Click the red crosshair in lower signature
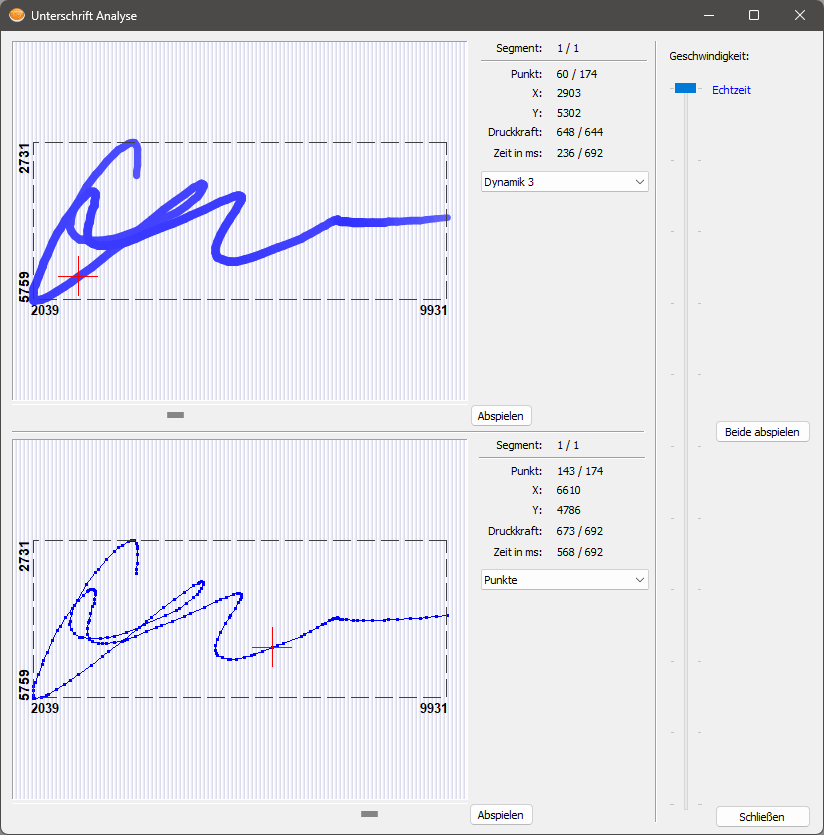This screenshot has height=835, width=824. pyautogui.click(x=272, y=647)
